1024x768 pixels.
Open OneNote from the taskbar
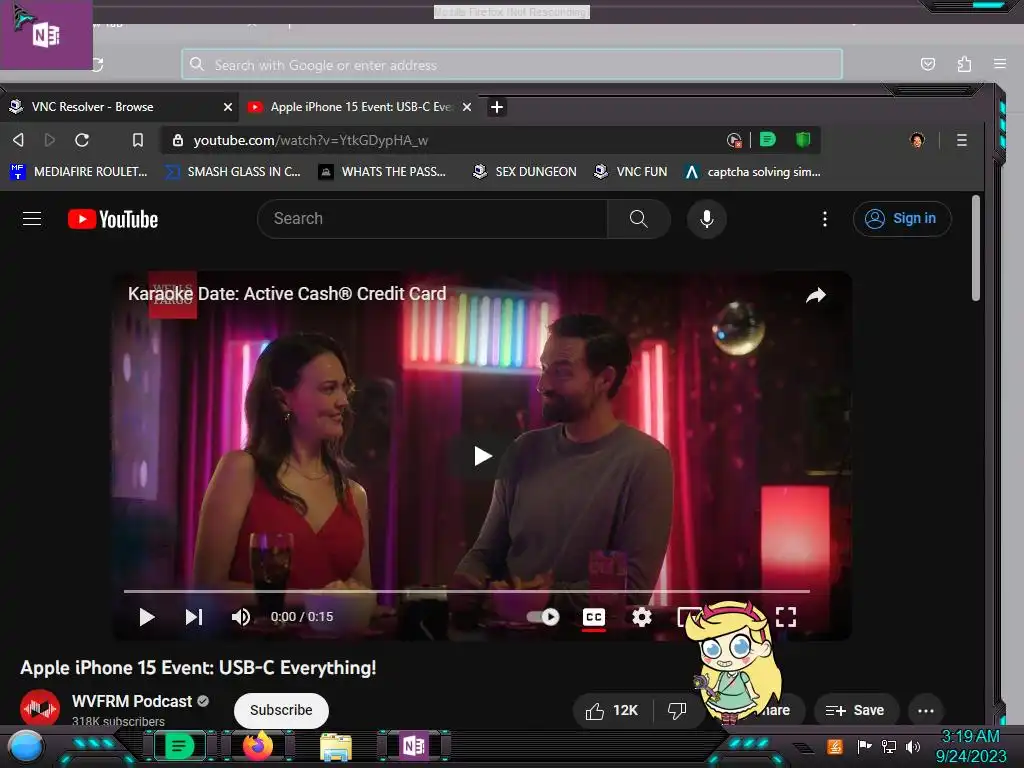[415, 746]
